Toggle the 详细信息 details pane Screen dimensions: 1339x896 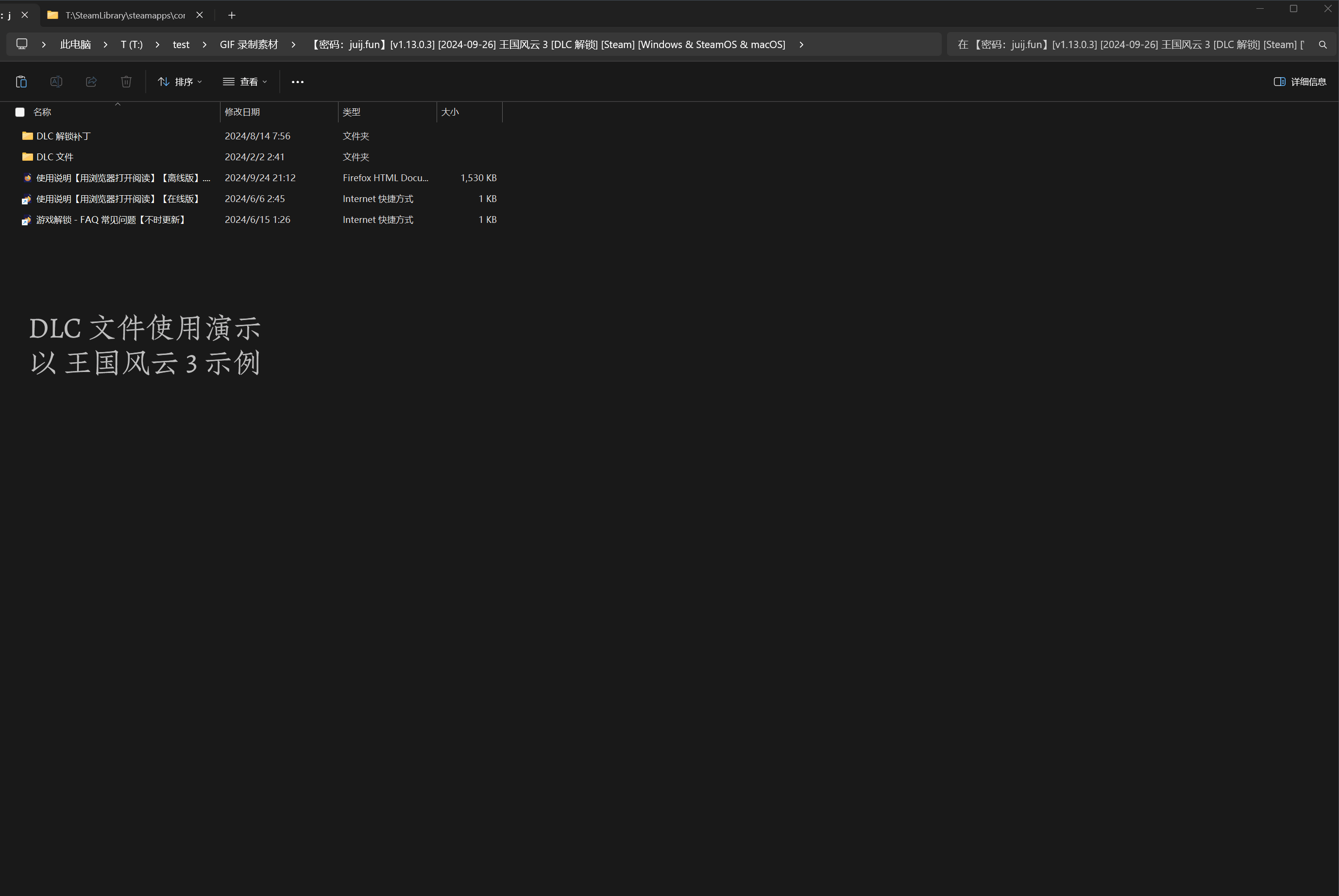coord(1300,82)
